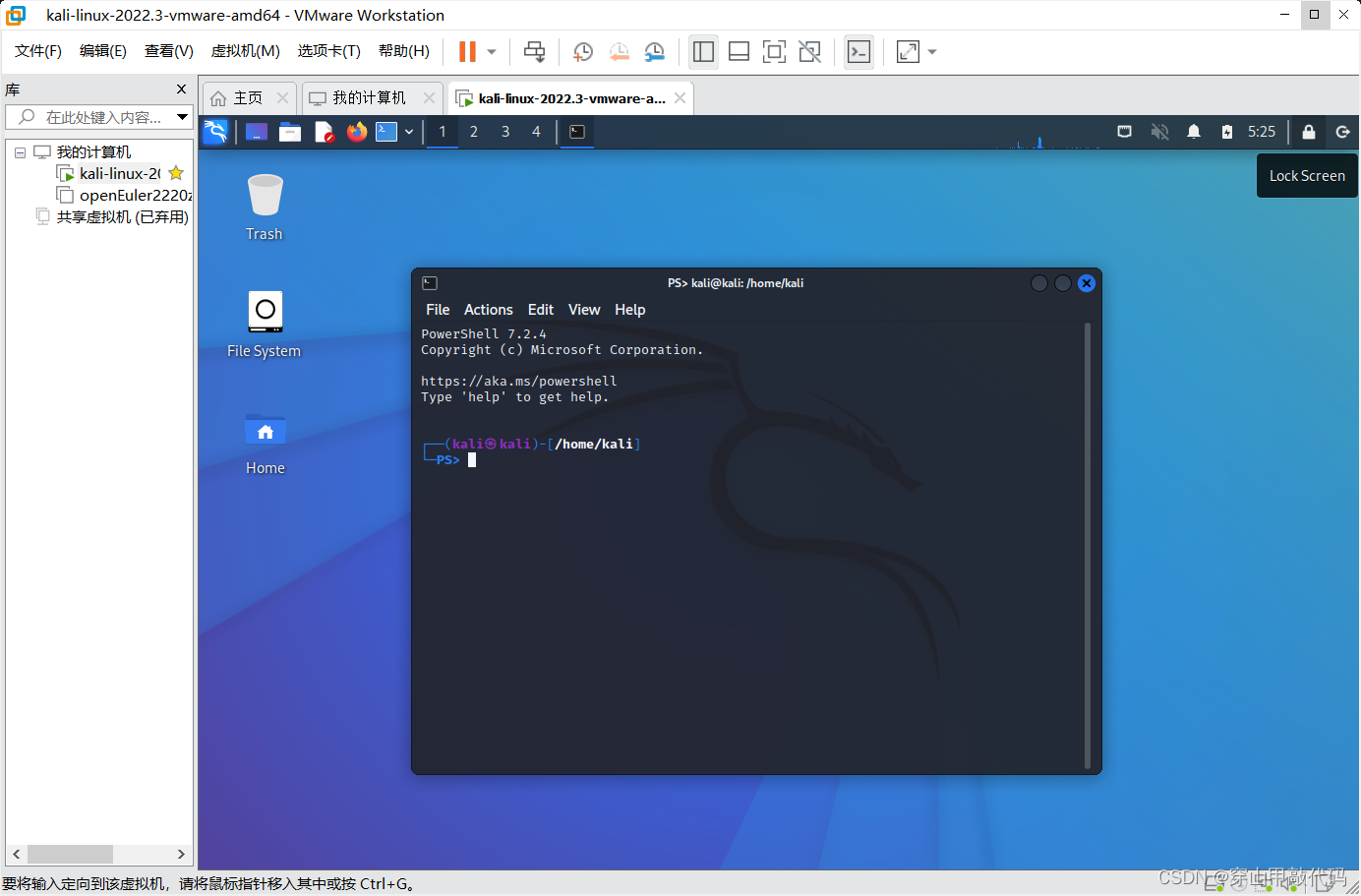The image size is (1361, 896).
Task: Open the 文件(F) menu
Action: tap(38, 51)
